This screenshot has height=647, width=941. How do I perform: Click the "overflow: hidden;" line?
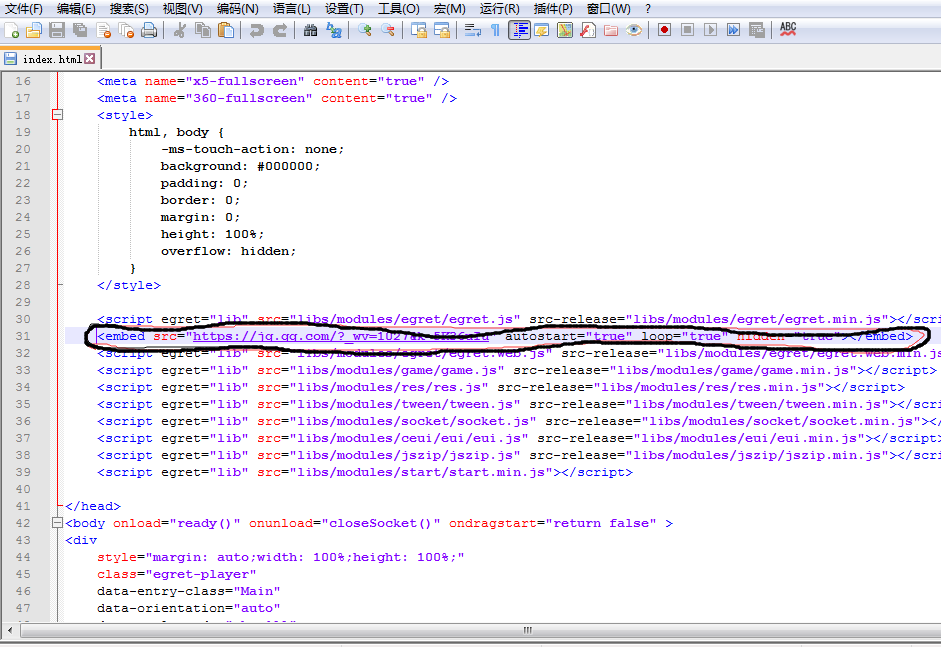[x=228, y=251]
